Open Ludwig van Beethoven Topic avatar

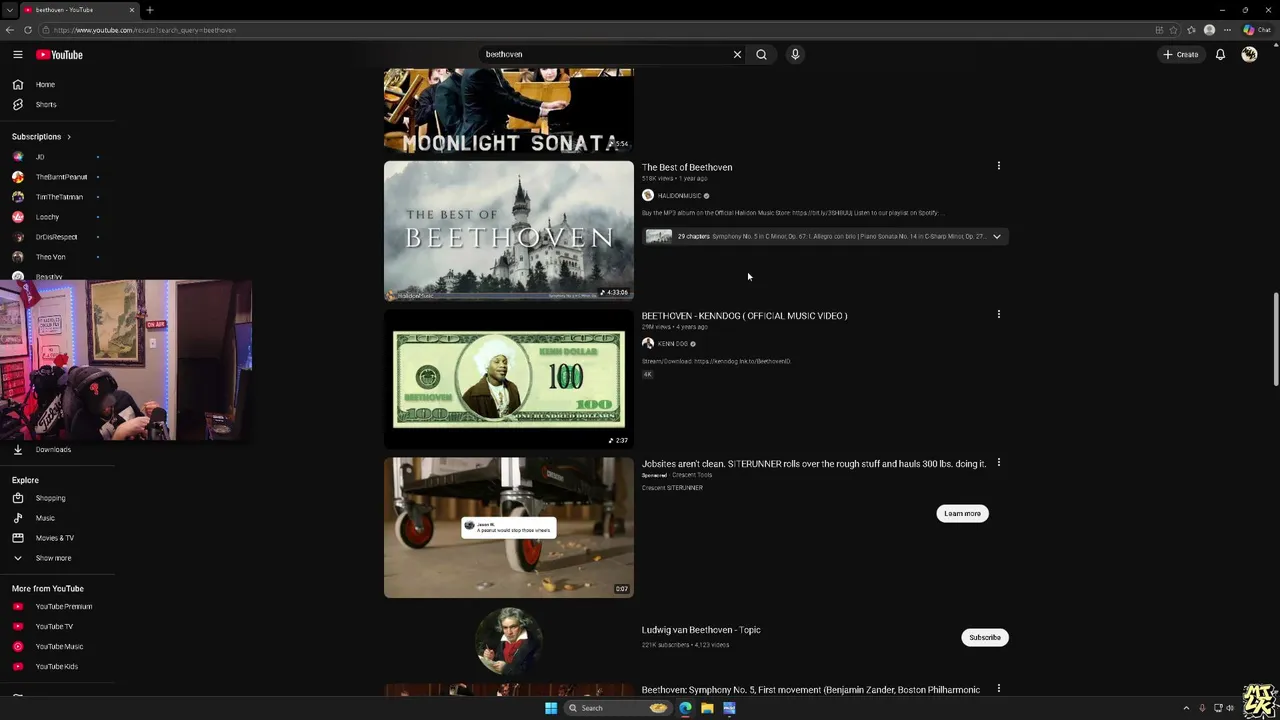(509, 640)
